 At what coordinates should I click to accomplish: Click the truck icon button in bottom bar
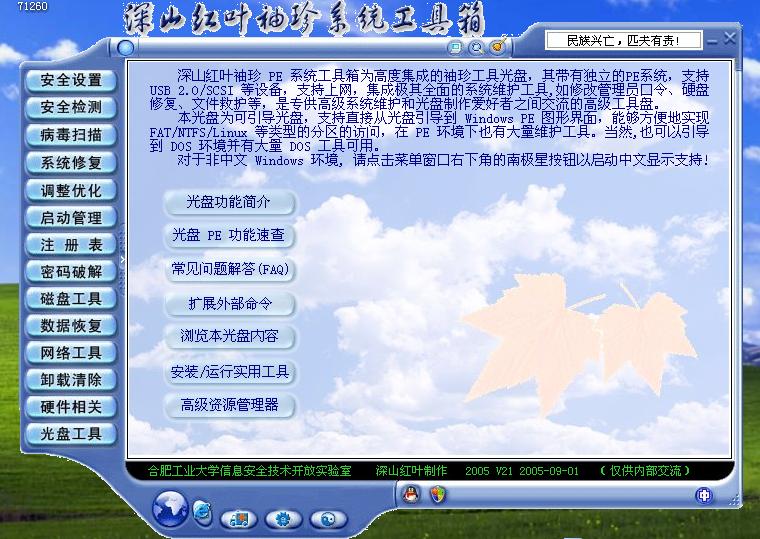(x=238, y=519)
